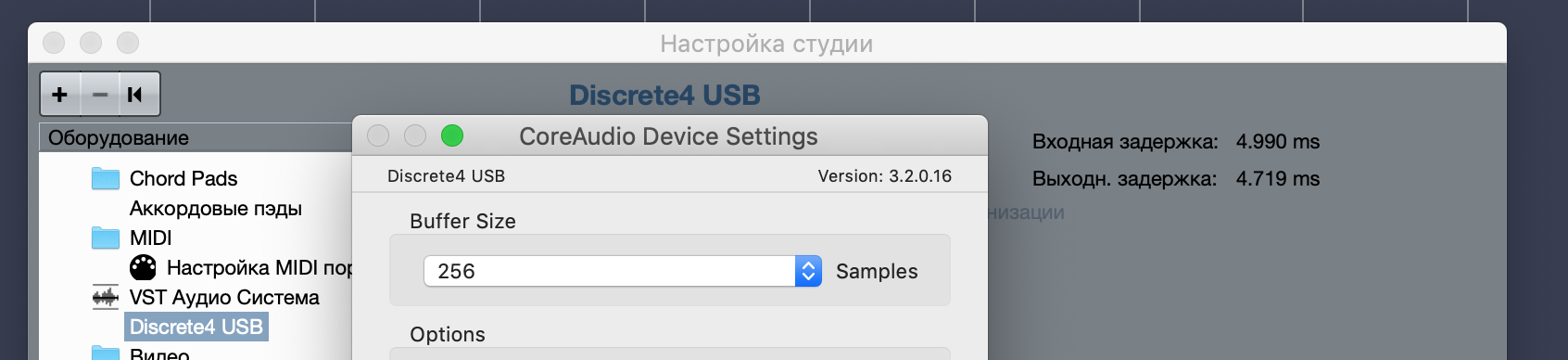Close the Настройка студии window
This screenshot has width=1568, height=360.
point(54,43)
